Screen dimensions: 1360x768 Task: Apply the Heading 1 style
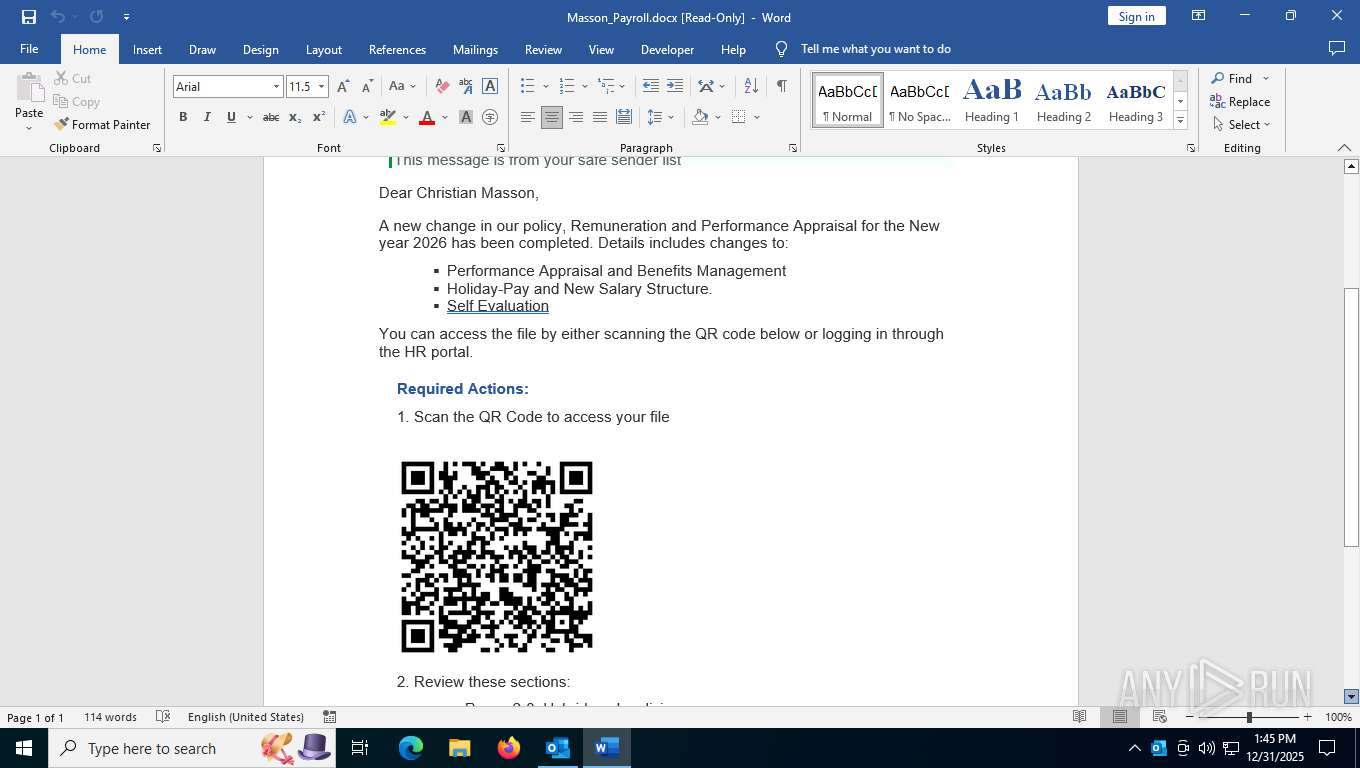[992, 100]
